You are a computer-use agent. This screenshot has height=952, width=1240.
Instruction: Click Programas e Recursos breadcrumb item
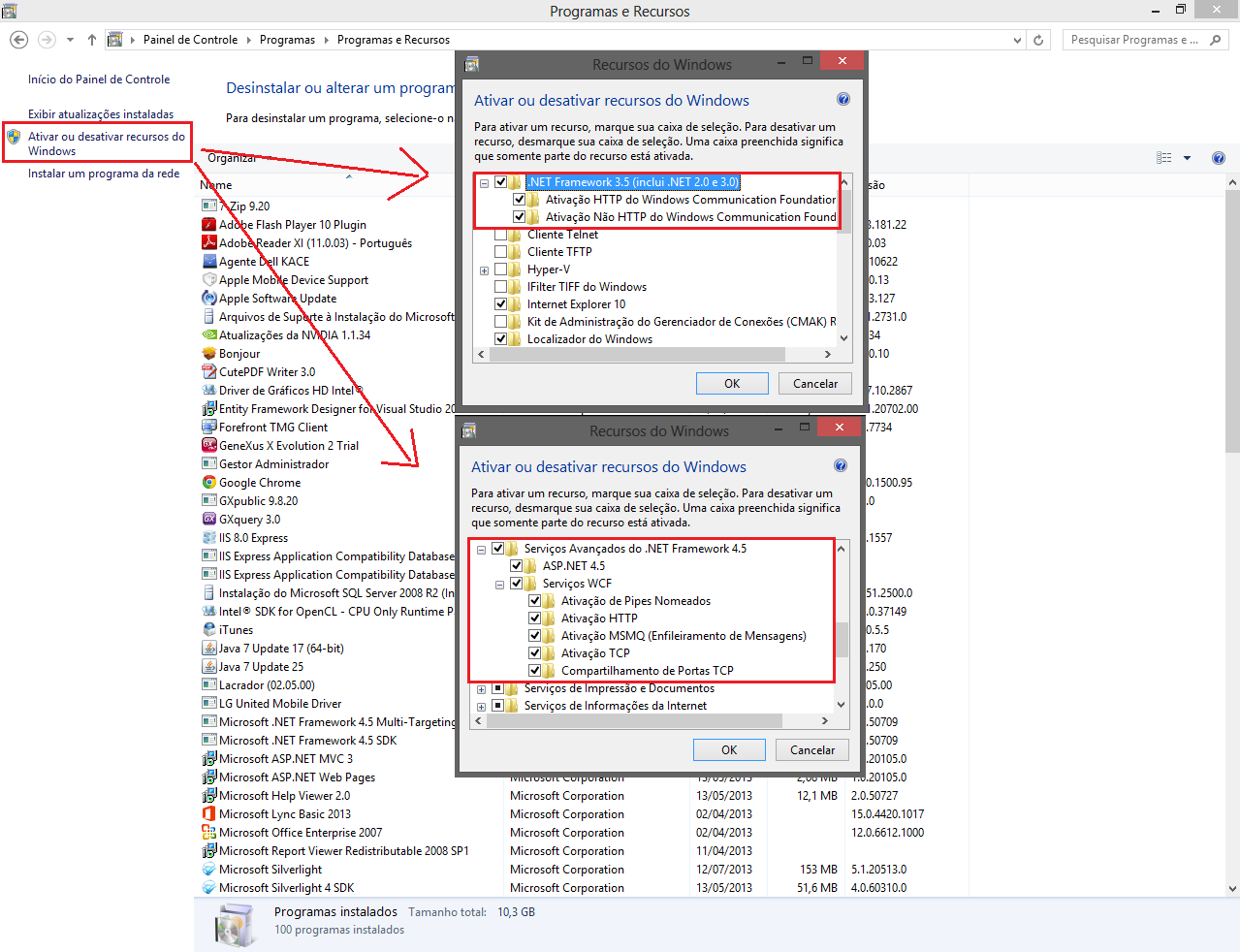(394, 40)
